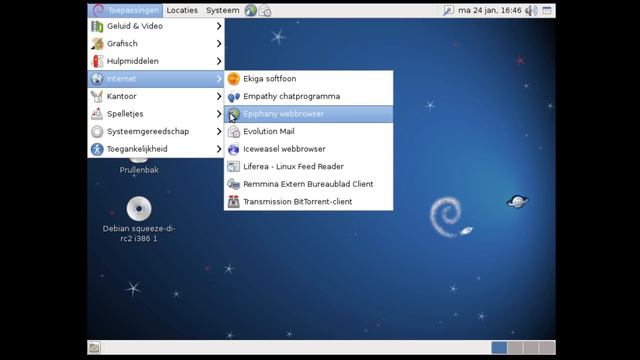Viewport: 640px width, 360px height.
Task: Click the Toegankelijkheid accessibility icon
Action: click(97, 149)
